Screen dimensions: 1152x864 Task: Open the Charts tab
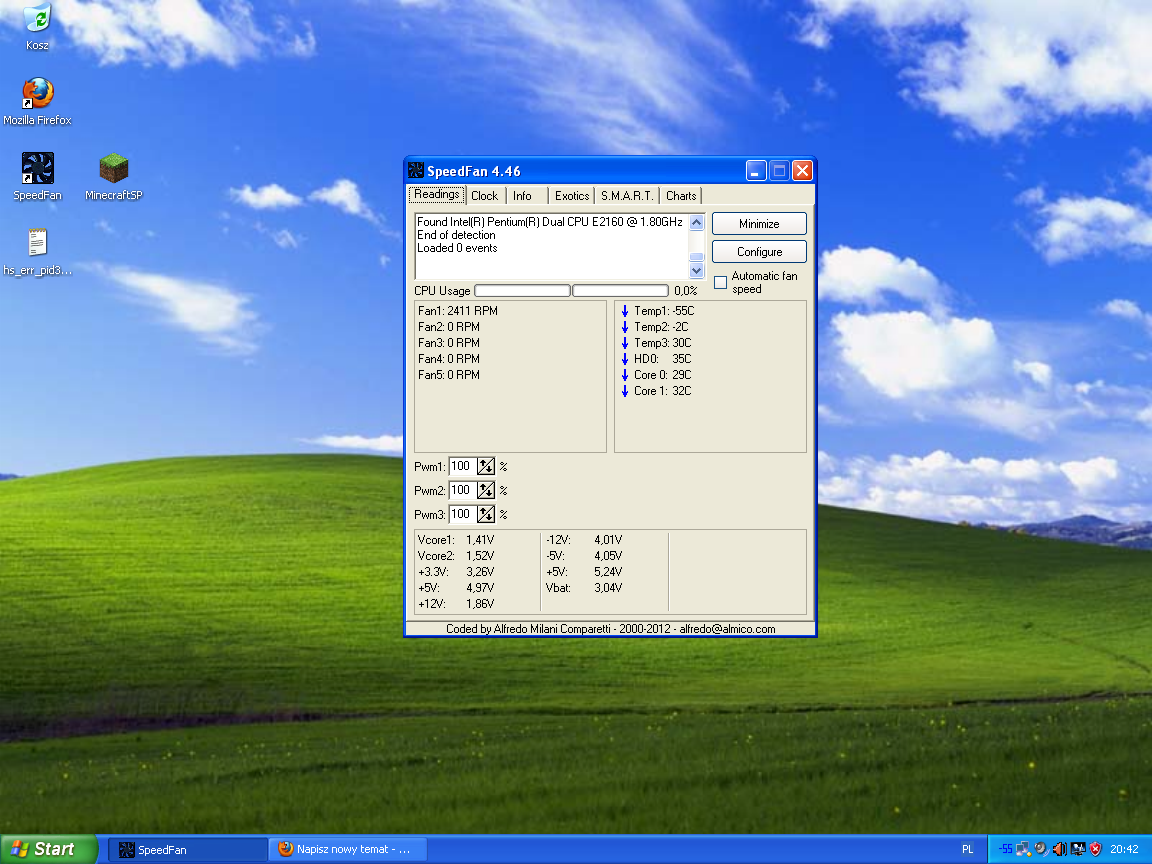pos(681,196)
